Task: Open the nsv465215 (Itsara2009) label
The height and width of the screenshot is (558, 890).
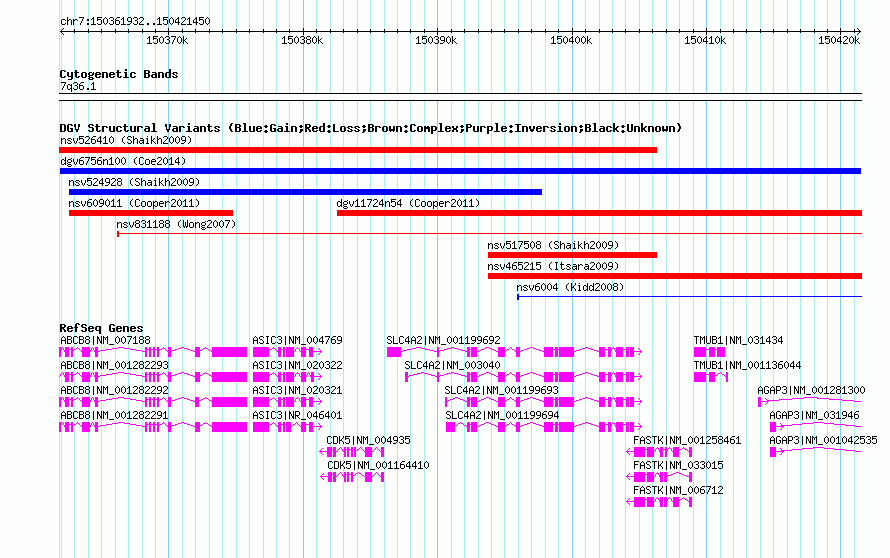Action: click(x=553, y=266)
